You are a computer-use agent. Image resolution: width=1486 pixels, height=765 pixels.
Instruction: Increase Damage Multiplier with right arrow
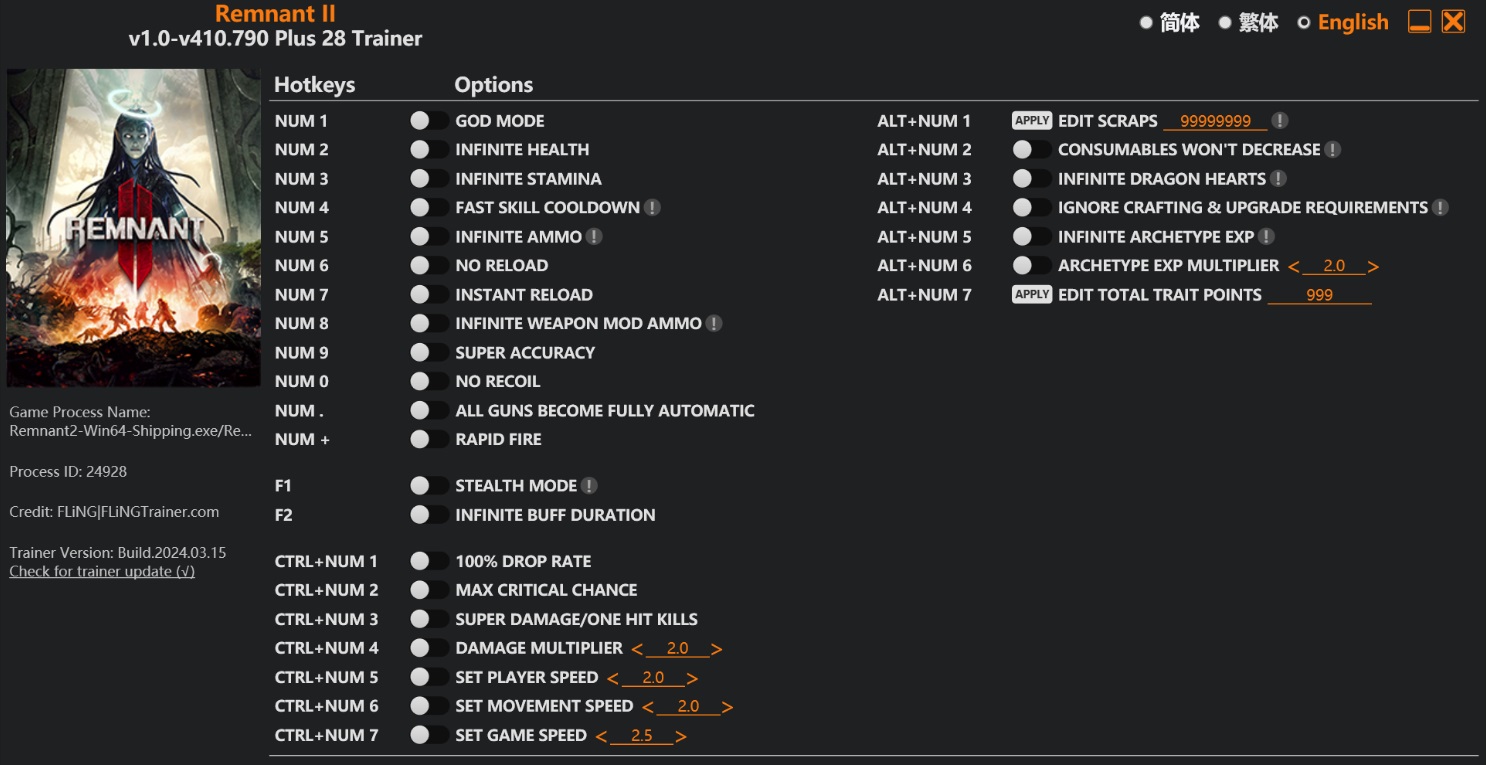point(717,649)
